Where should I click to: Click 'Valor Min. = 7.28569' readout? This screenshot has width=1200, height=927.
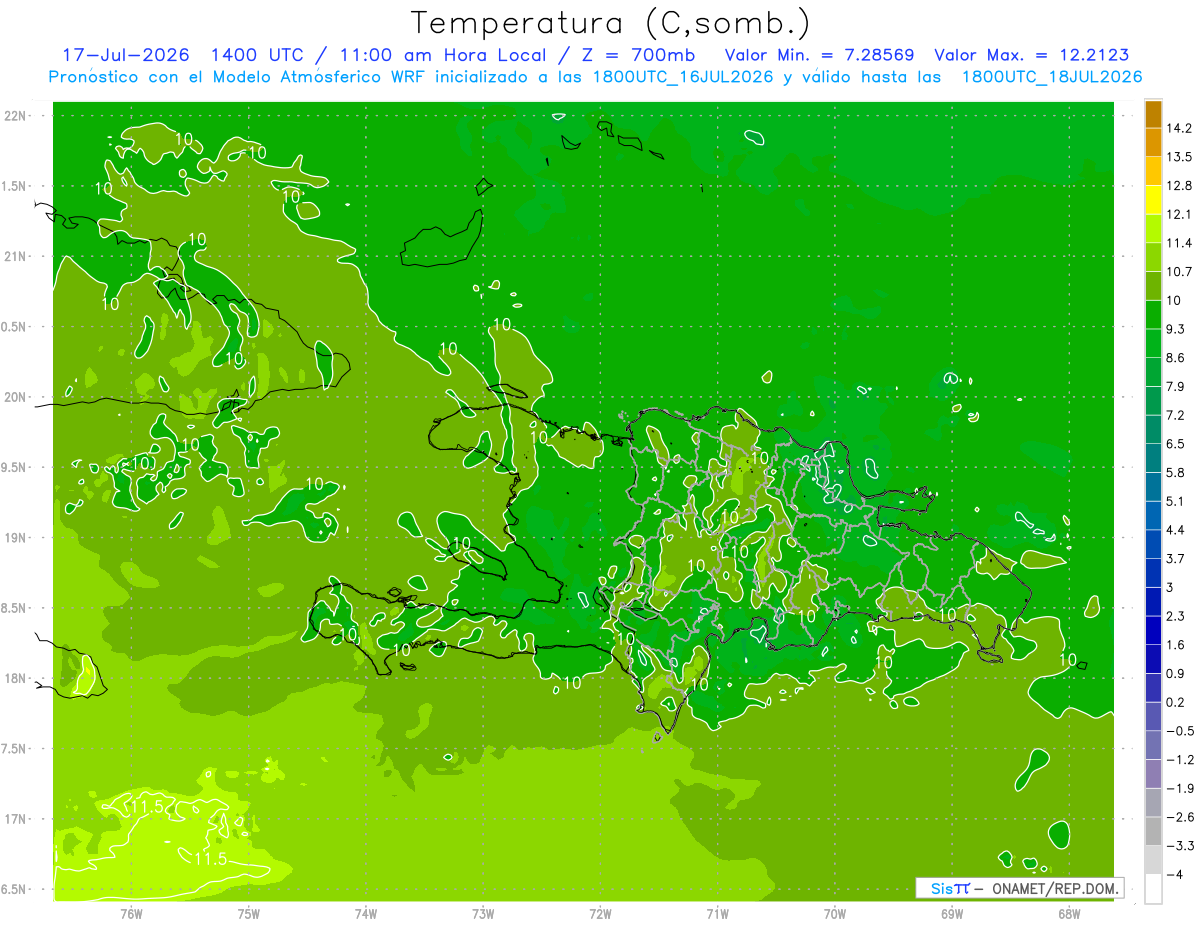point(818,55)
